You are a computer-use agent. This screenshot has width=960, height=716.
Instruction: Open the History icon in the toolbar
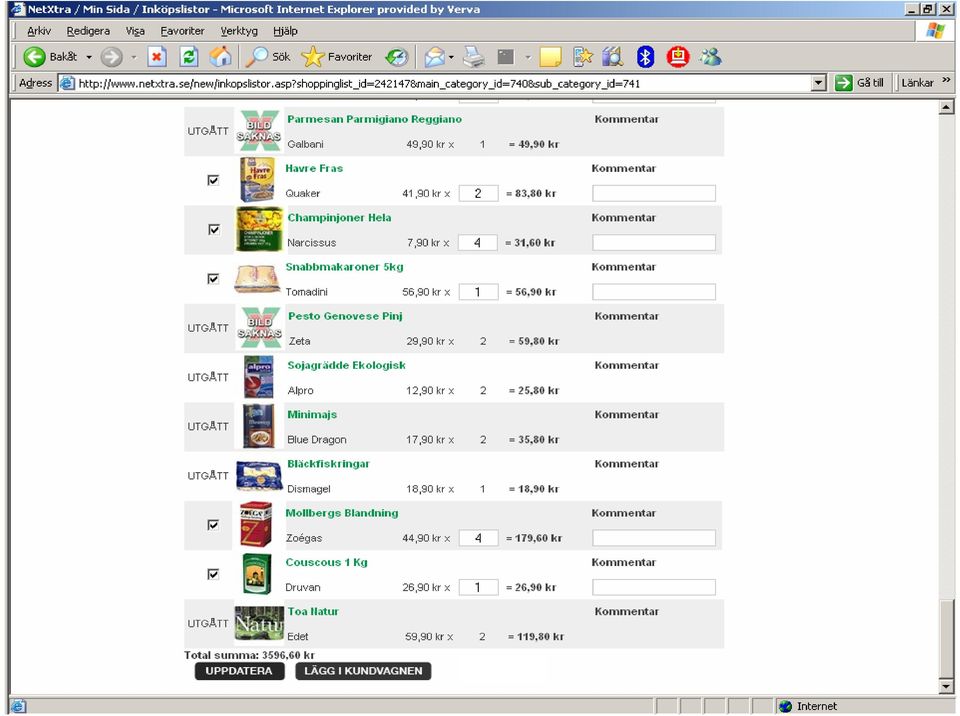click(x=397, y=57)
